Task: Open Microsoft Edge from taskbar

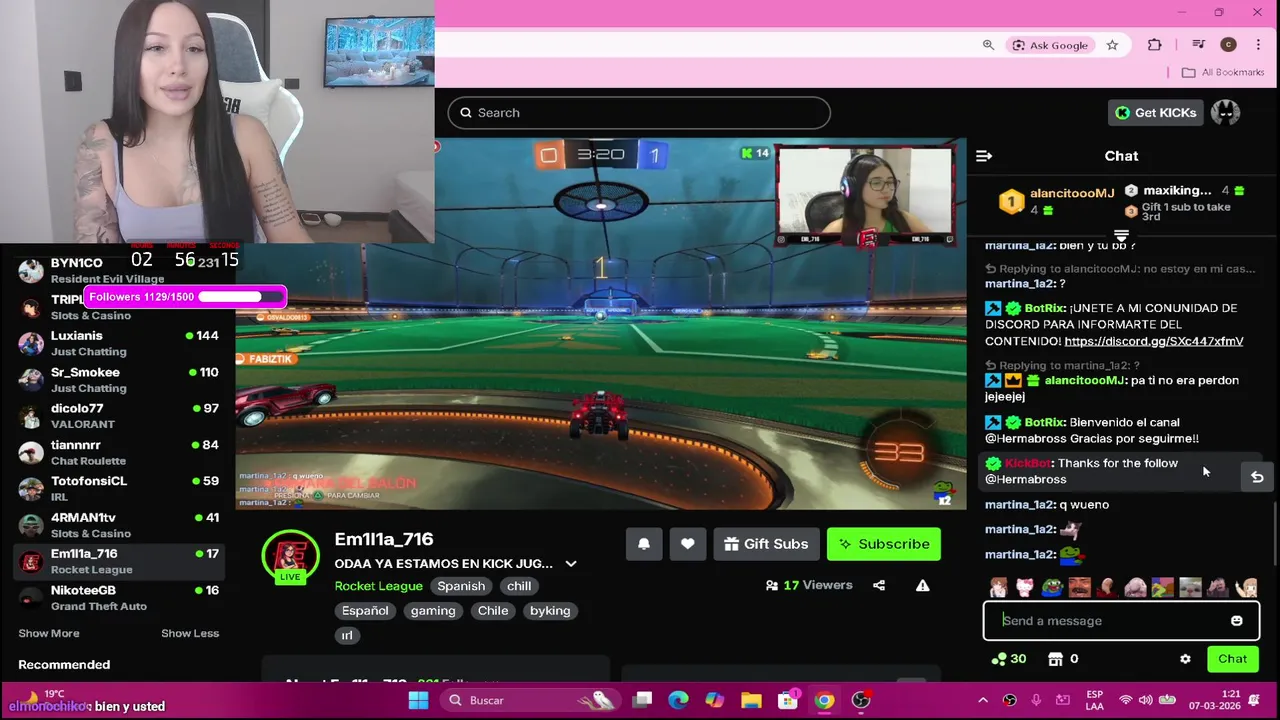Action: coord(678,700)
